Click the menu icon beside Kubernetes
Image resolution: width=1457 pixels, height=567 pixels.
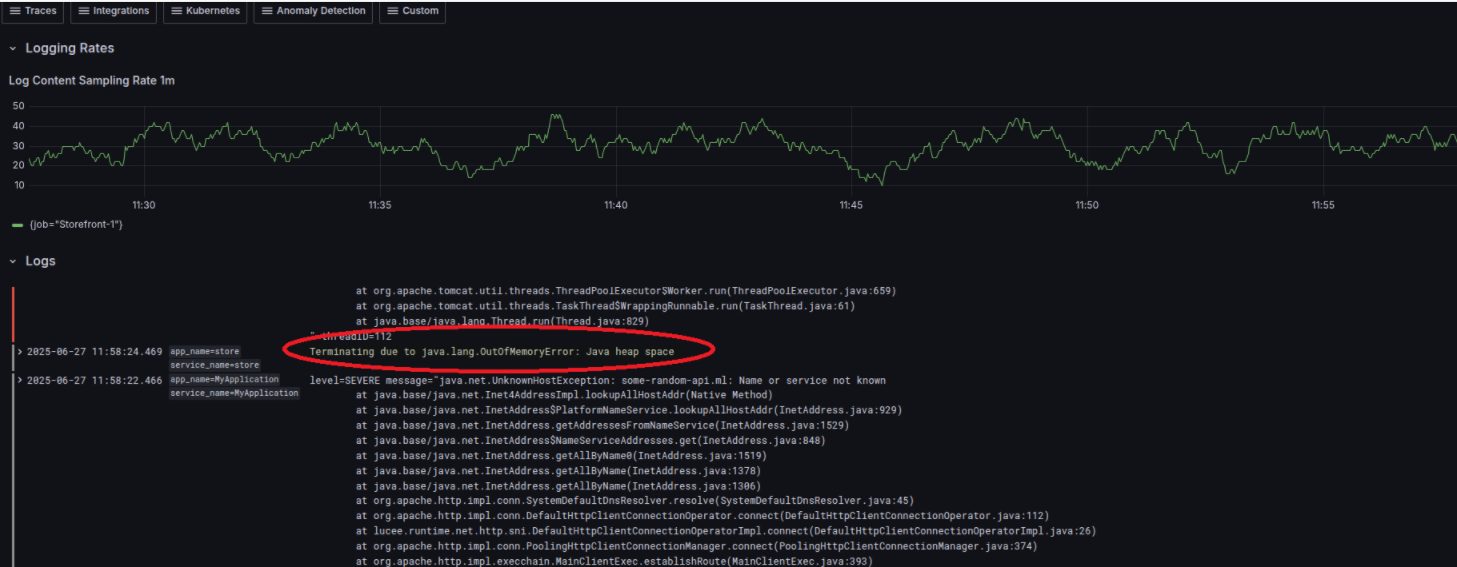[176, 11]
